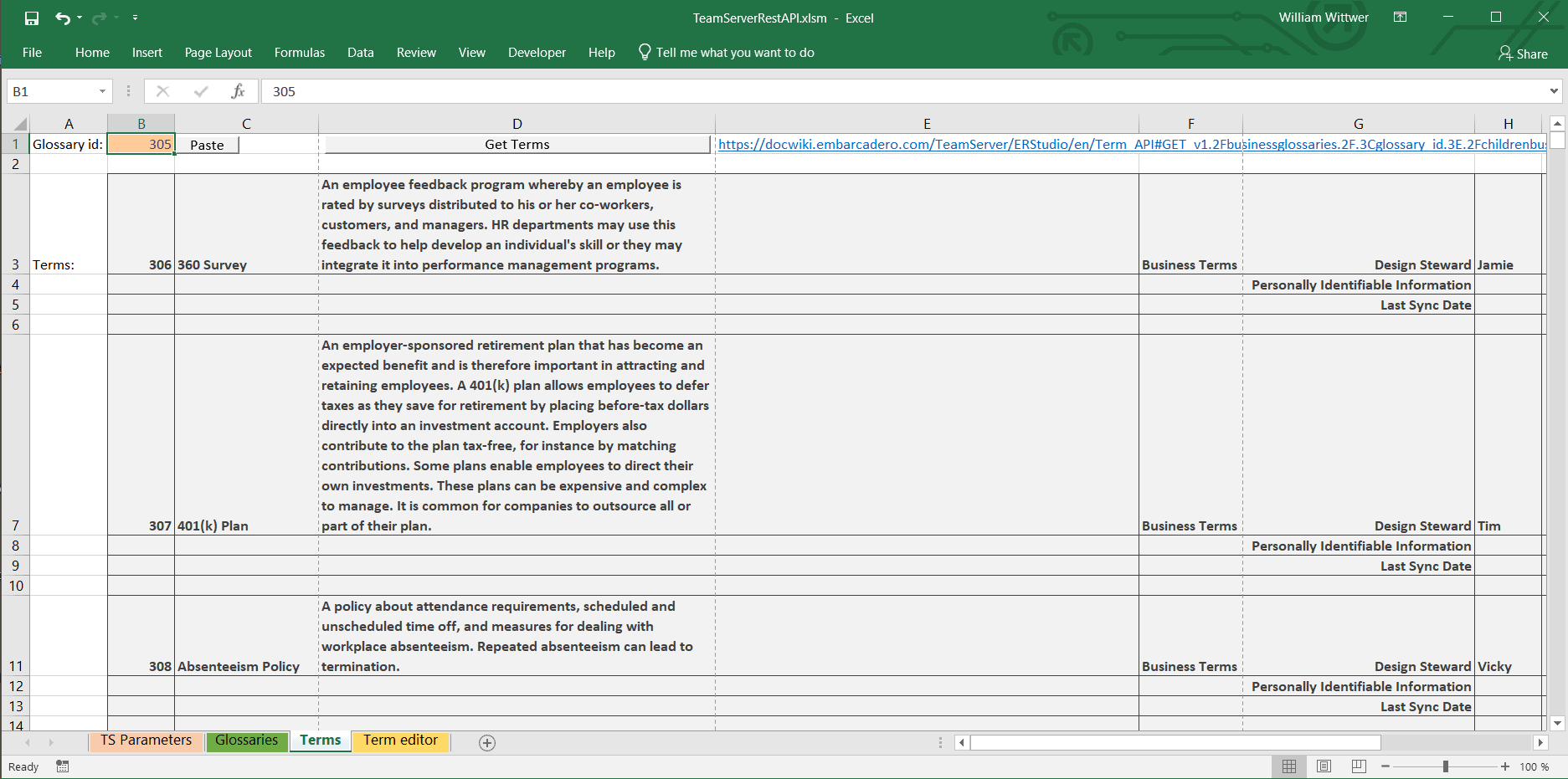Click the horizontal scrollbar thumb
This screenshot has width=1568, height=779.
1175,742
